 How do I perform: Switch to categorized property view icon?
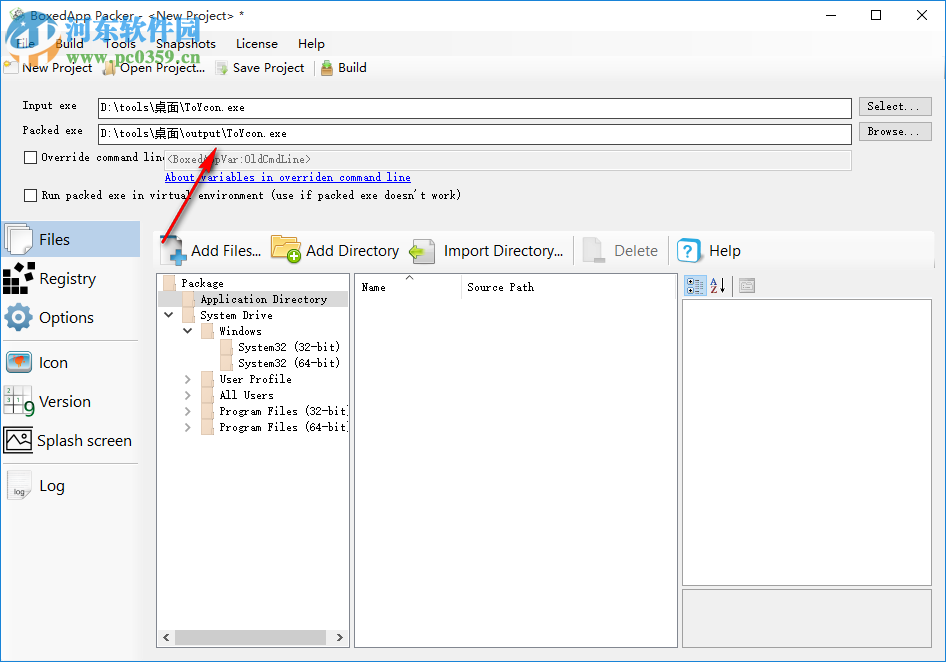(x=695, y=285)
